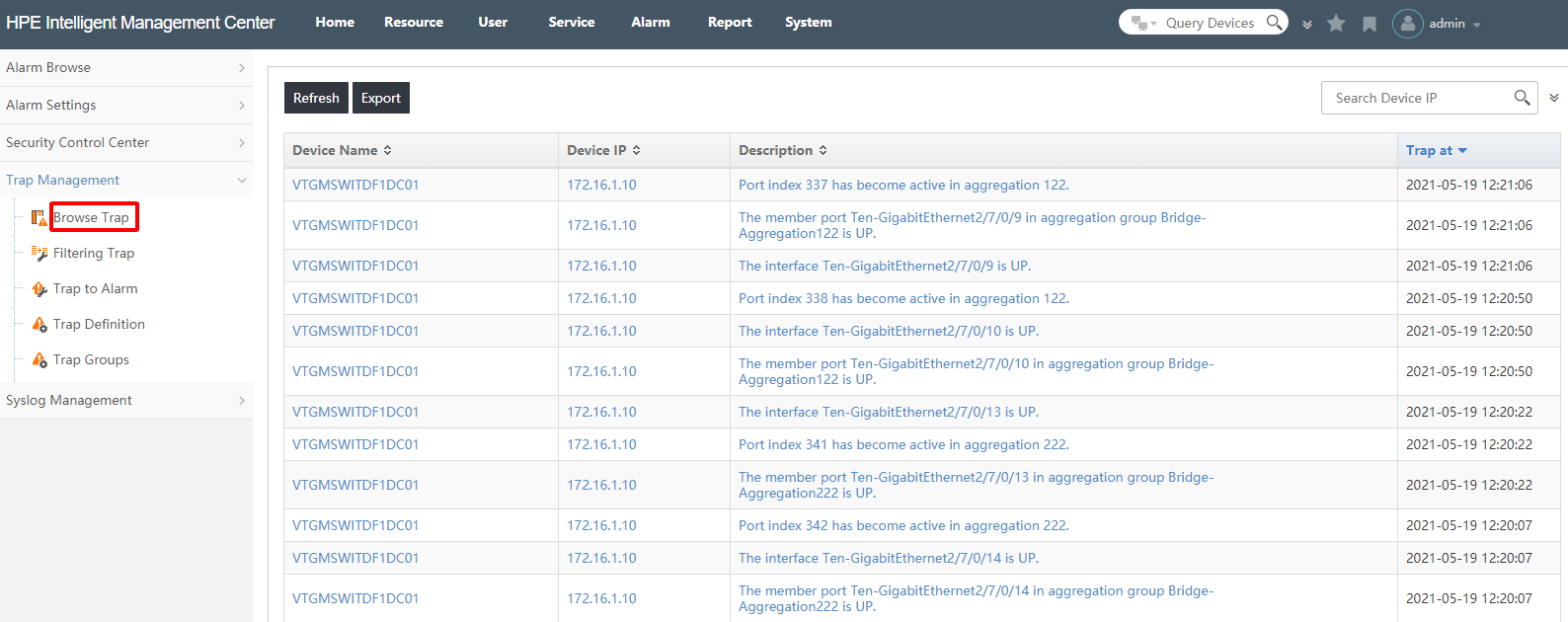Expand the Alarm Browse section

coord(126,67)
